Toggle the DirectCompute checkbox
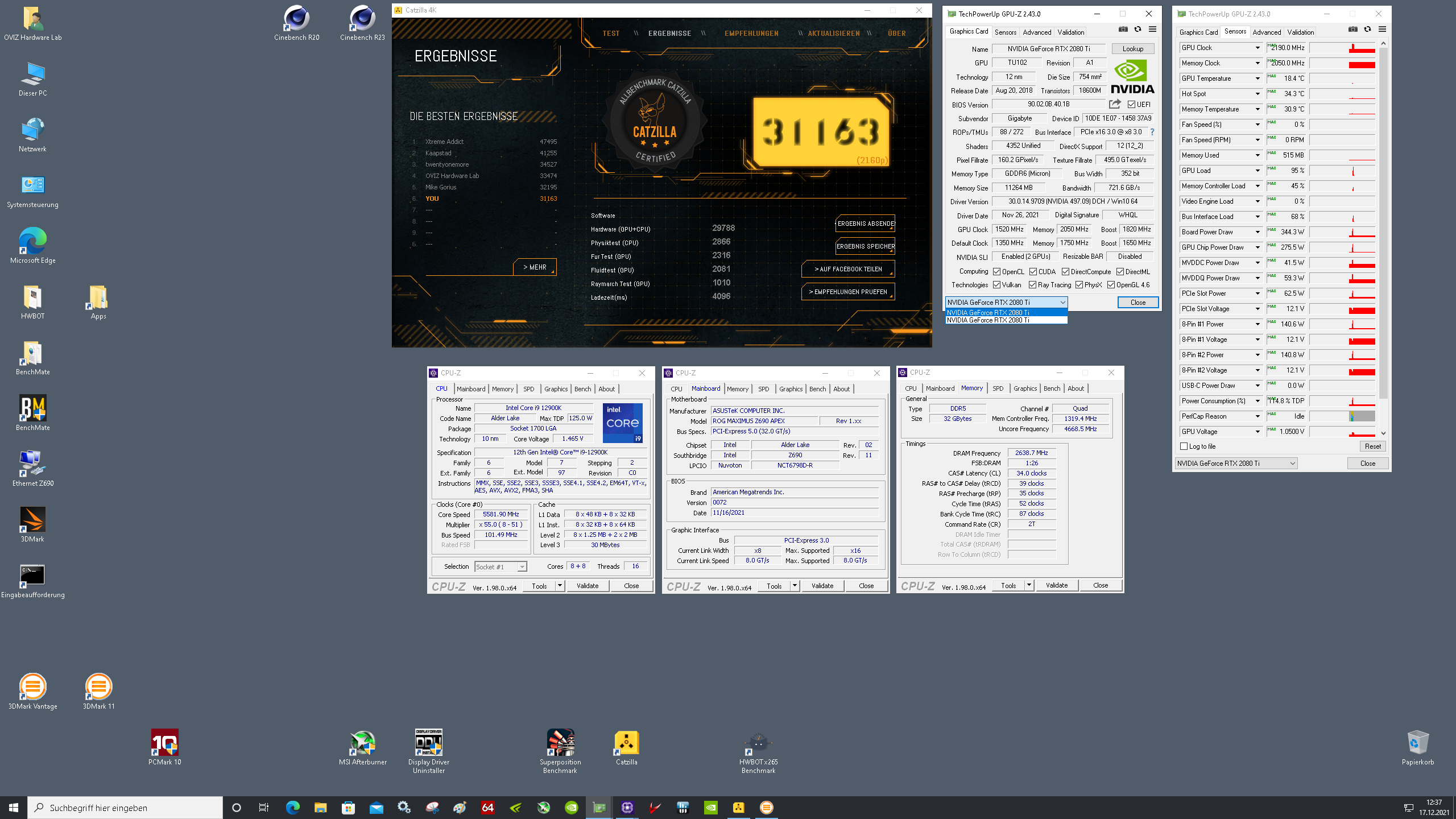Viewport: 1456px width, 819px height. (x=1065, y=272)
